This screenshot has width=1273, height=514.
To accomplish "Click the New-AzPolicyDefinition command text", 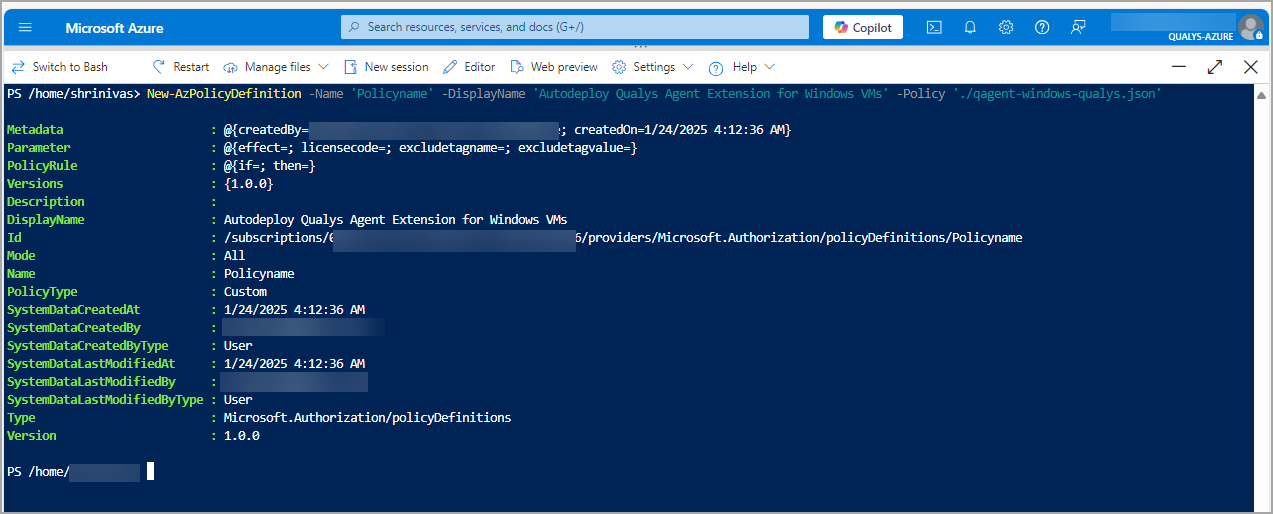I will [x=224, y=94].
